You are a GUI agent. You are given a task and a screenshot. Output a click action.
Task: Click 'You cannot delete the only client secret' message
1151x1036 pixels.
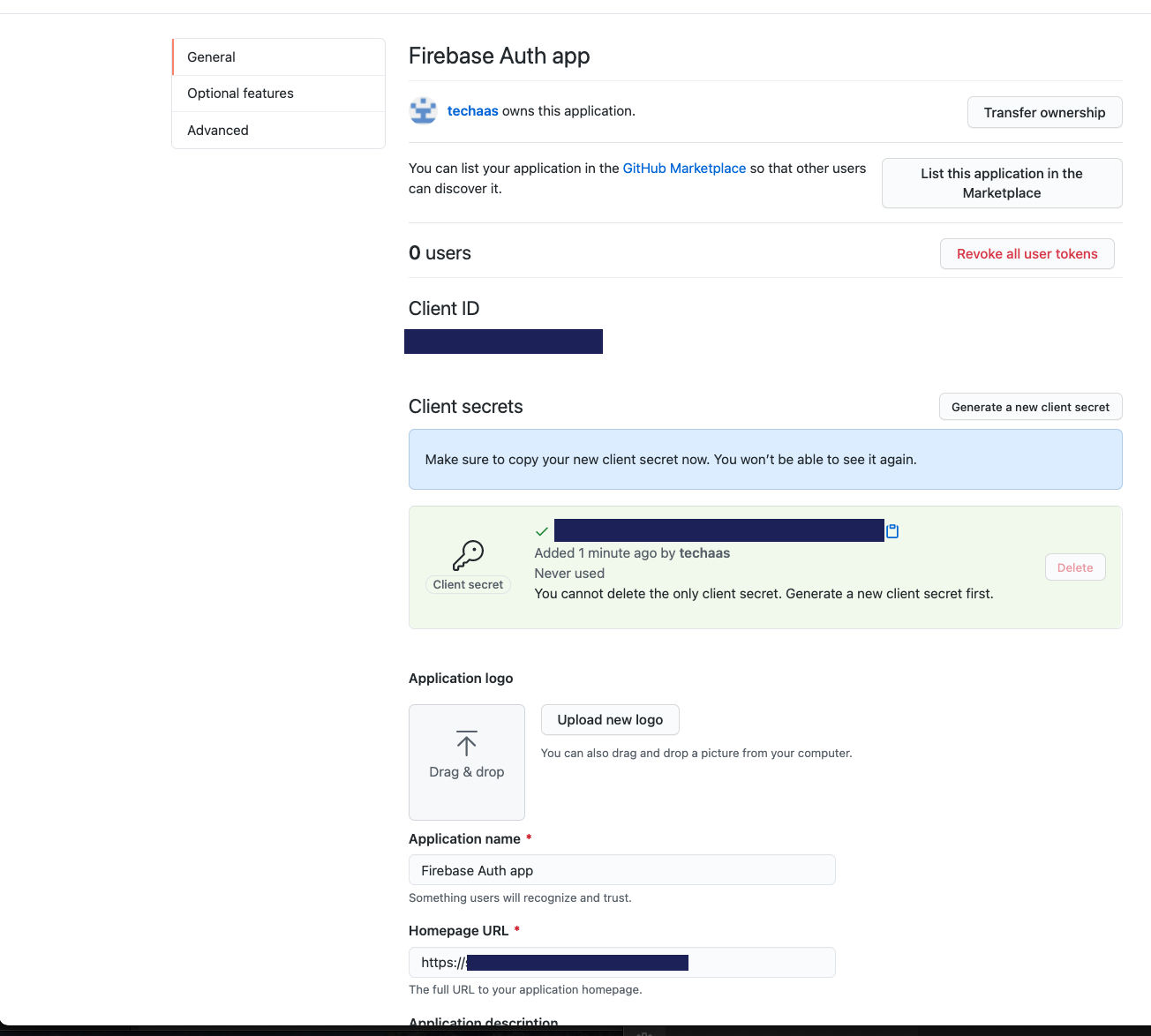pyautogui.click(x=764, y=594)
